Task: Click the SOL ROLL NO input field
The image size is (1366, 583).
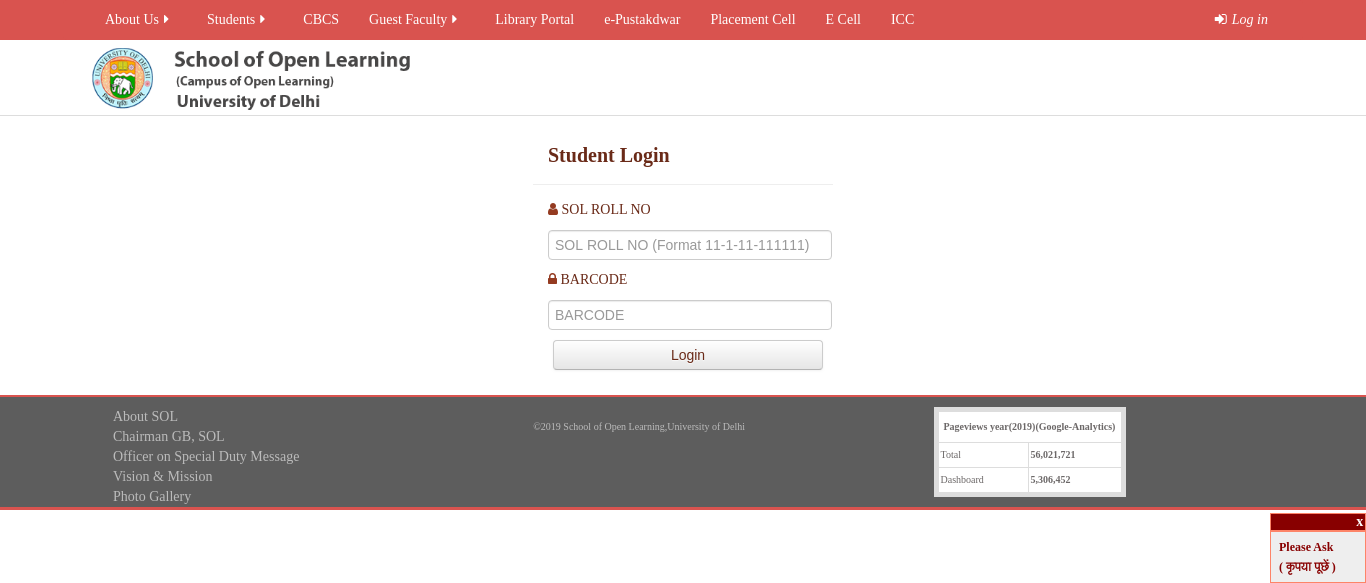Action: click(x=689, y=244)
